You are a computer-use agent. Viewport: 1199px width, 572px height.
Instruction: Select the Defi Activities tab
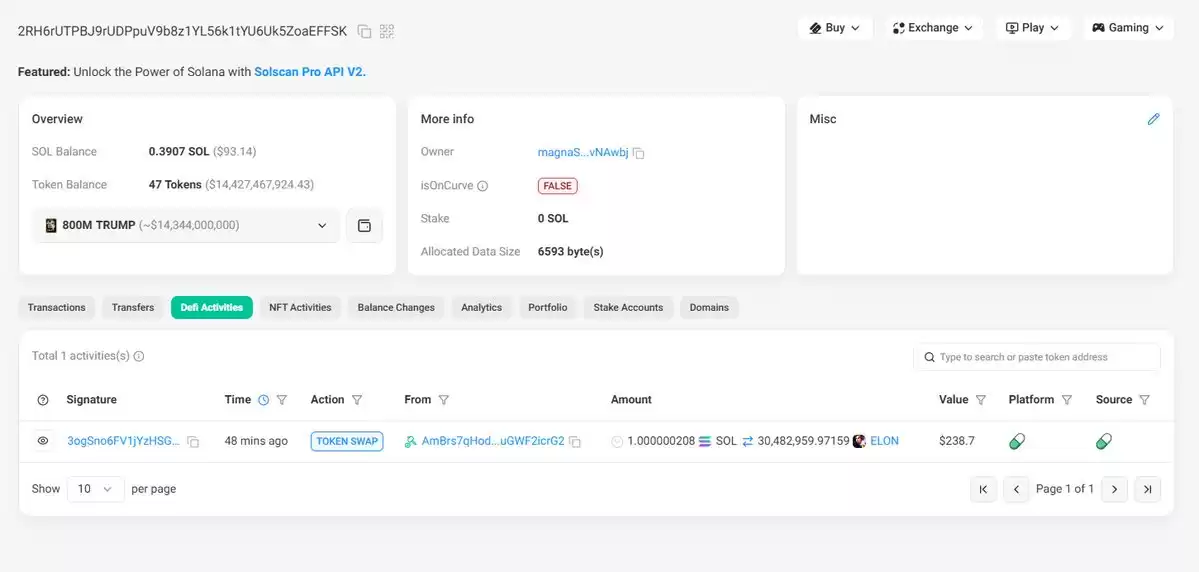[212, 307]
